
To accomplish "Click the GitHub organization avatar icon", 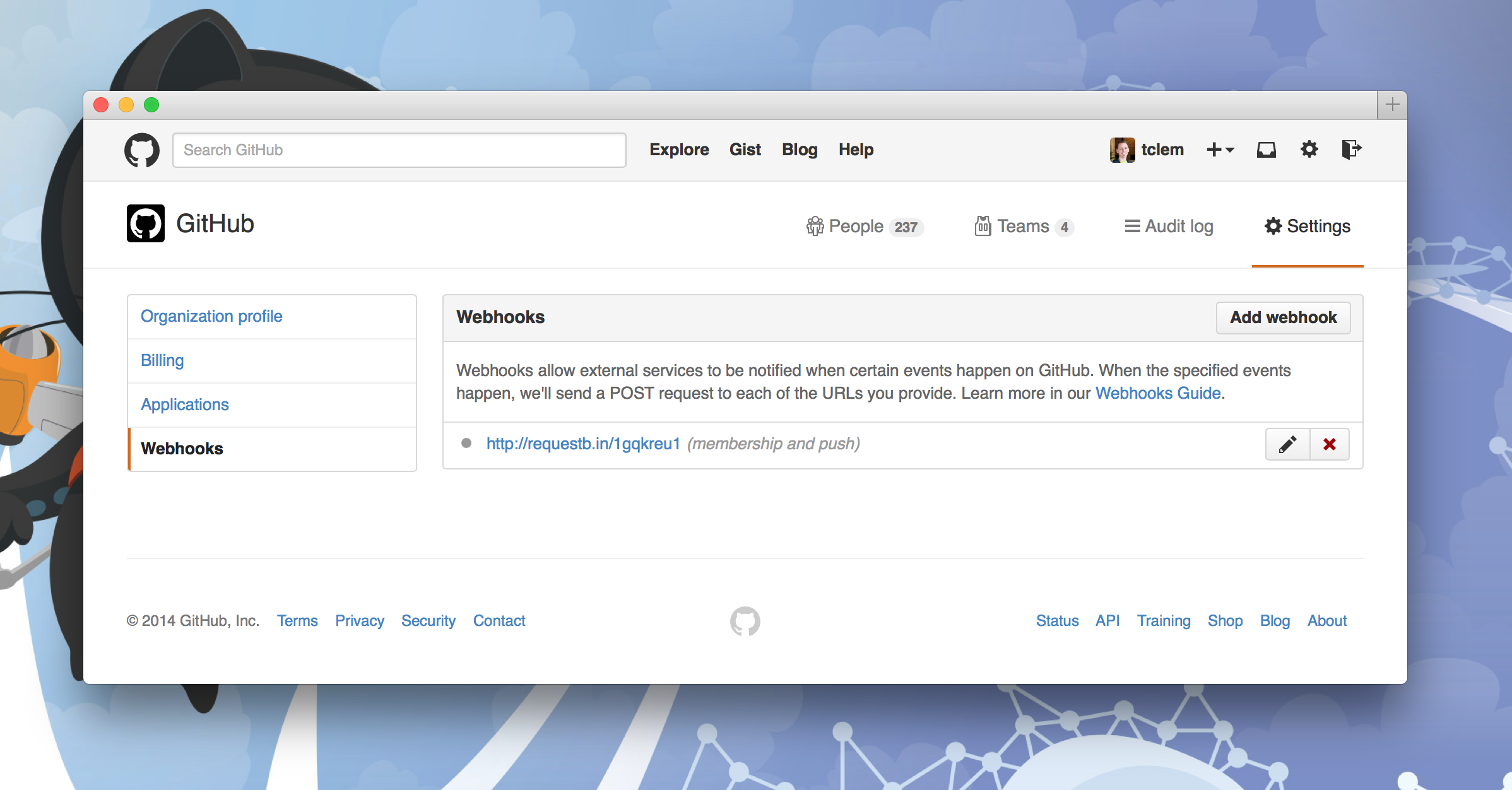I will (146, 223).
